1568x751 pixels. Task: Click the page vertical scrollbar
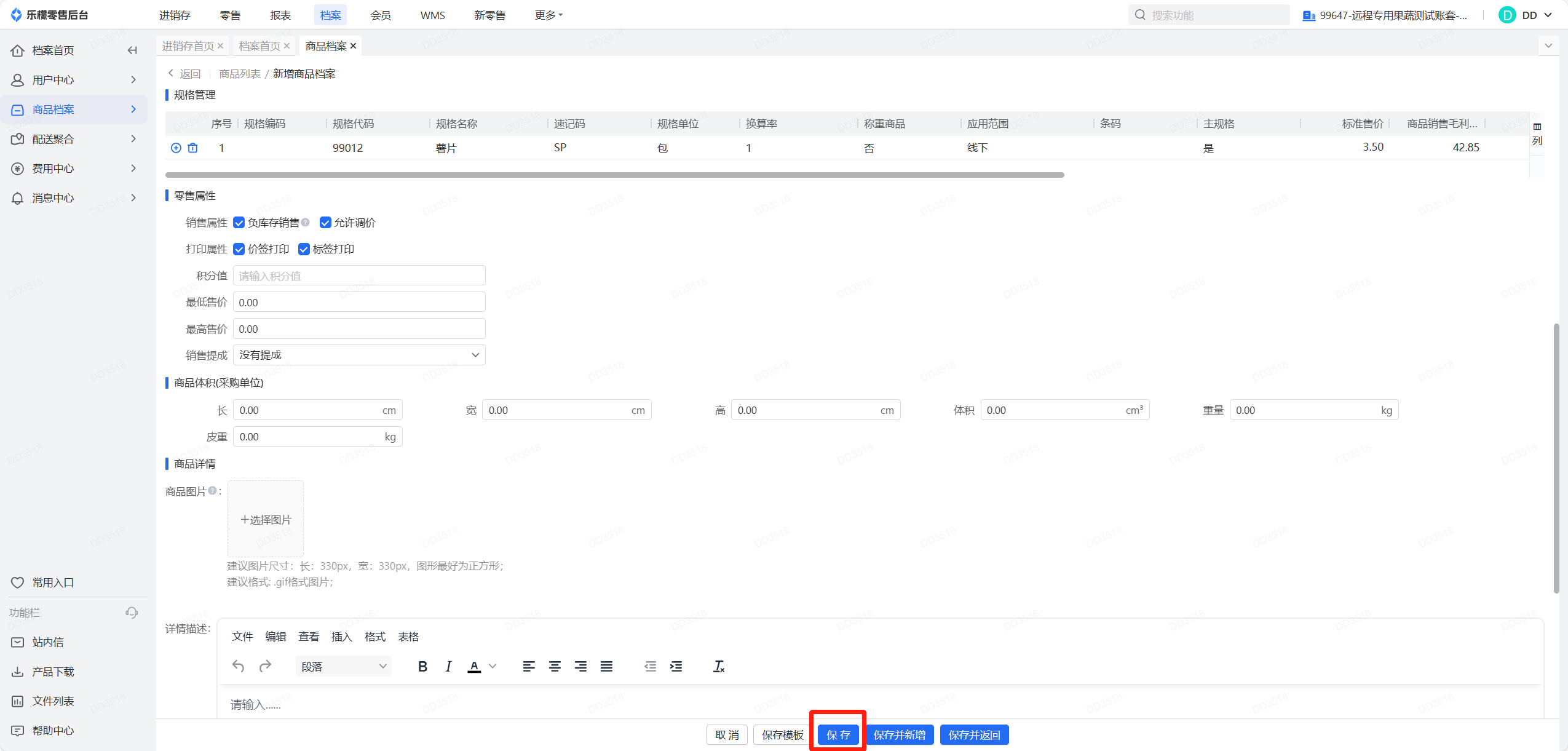click(x=1556, y=458)
